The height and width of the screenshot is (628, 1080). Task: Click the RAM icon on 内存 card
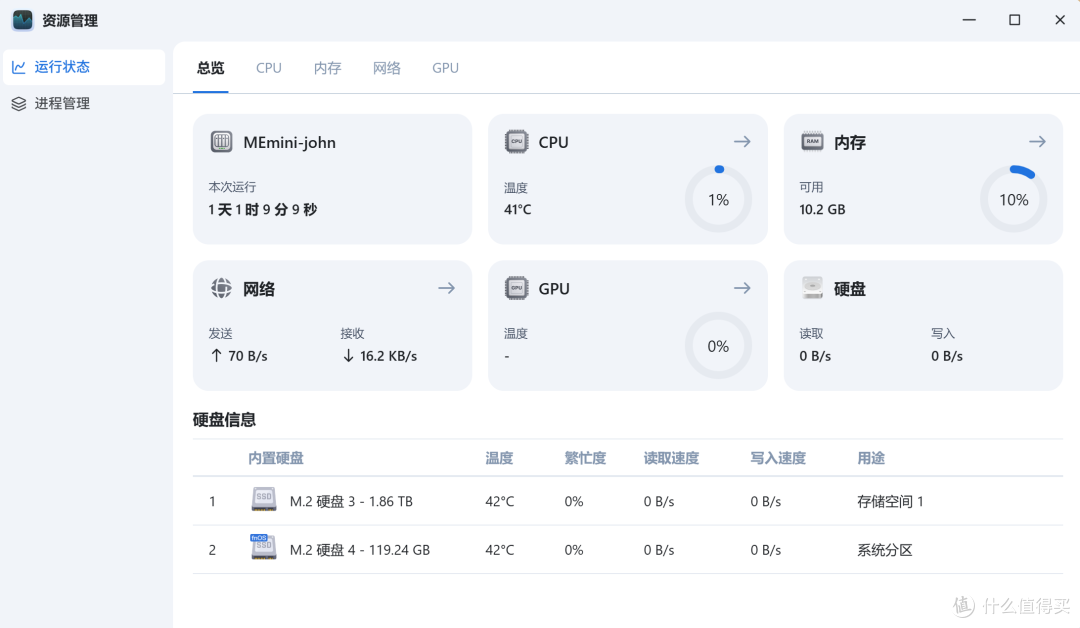point(812,141)
